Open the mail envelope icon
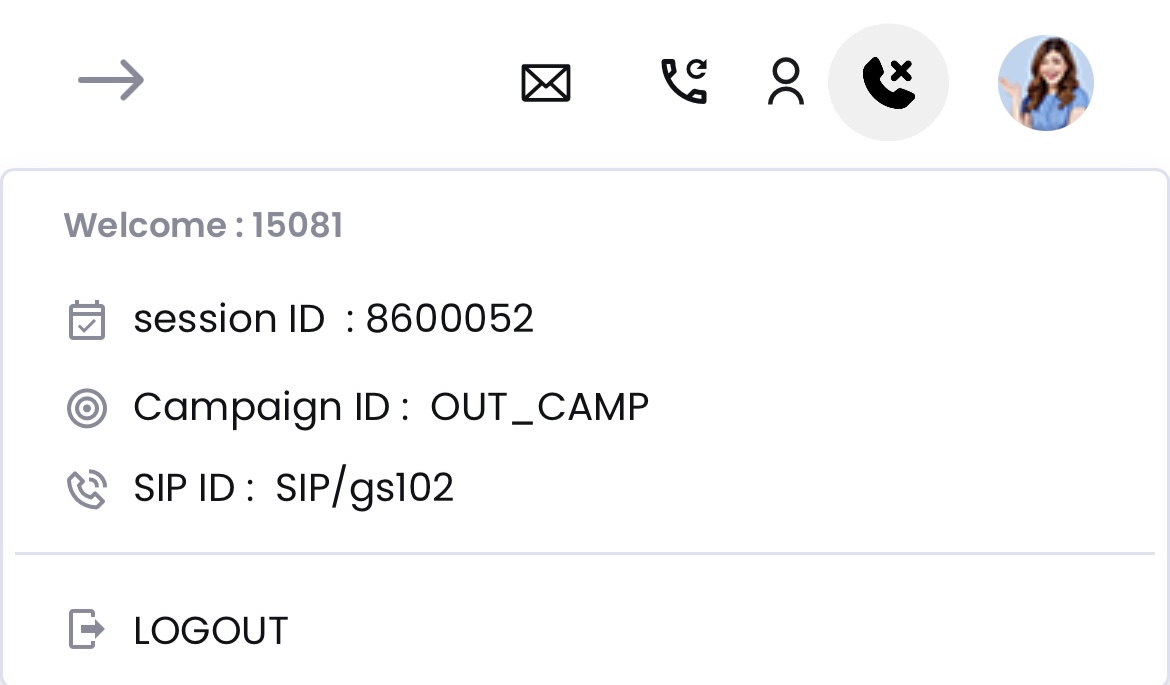Image resolution: width=1170 pixels, height=685 pixels. pyautogui.click(x=546, y=83)
